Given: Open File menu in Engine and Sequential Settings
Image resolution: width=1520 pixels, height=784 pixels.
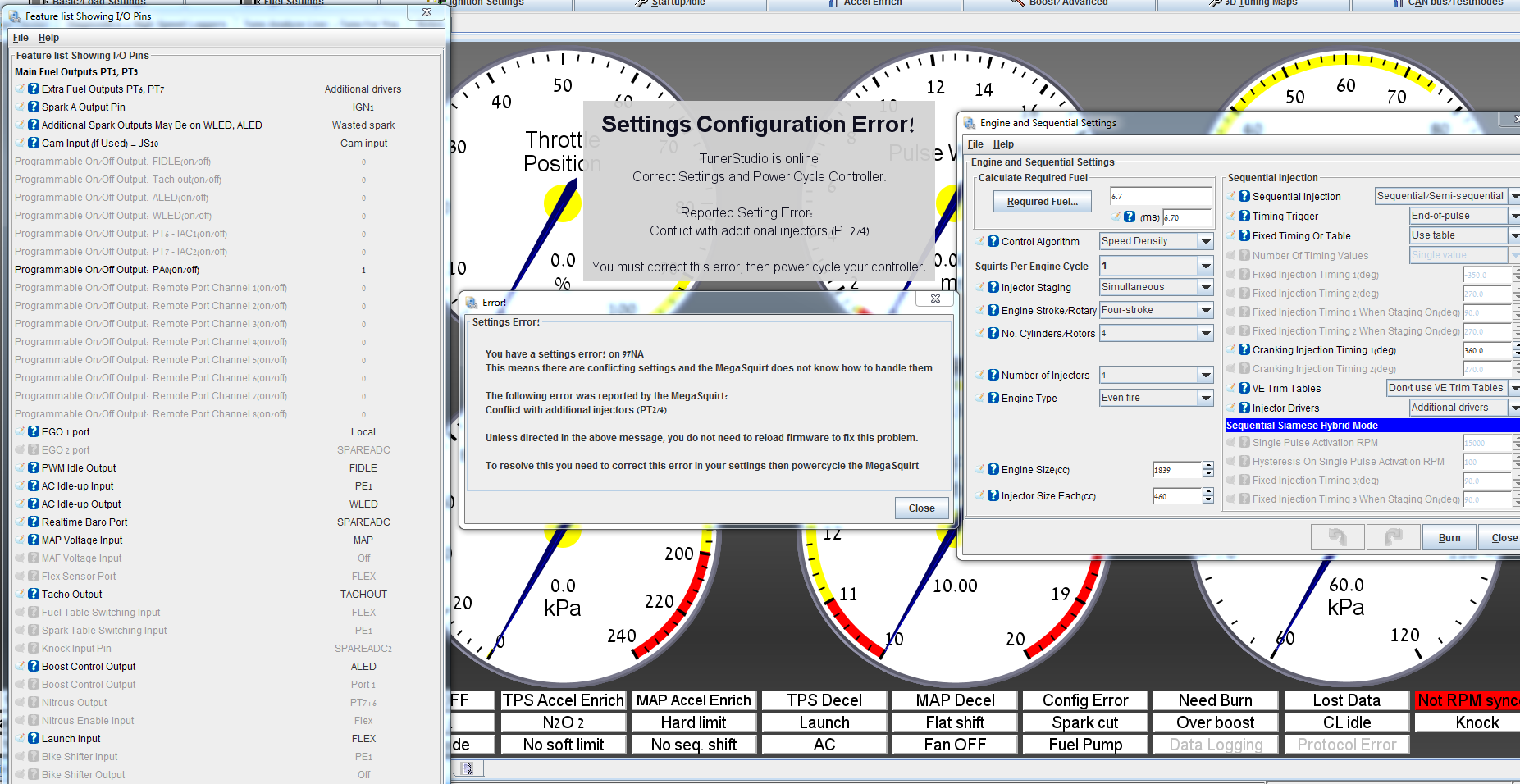Looking at the screenshot, I should pyautogui.click(x=975, y=144).
